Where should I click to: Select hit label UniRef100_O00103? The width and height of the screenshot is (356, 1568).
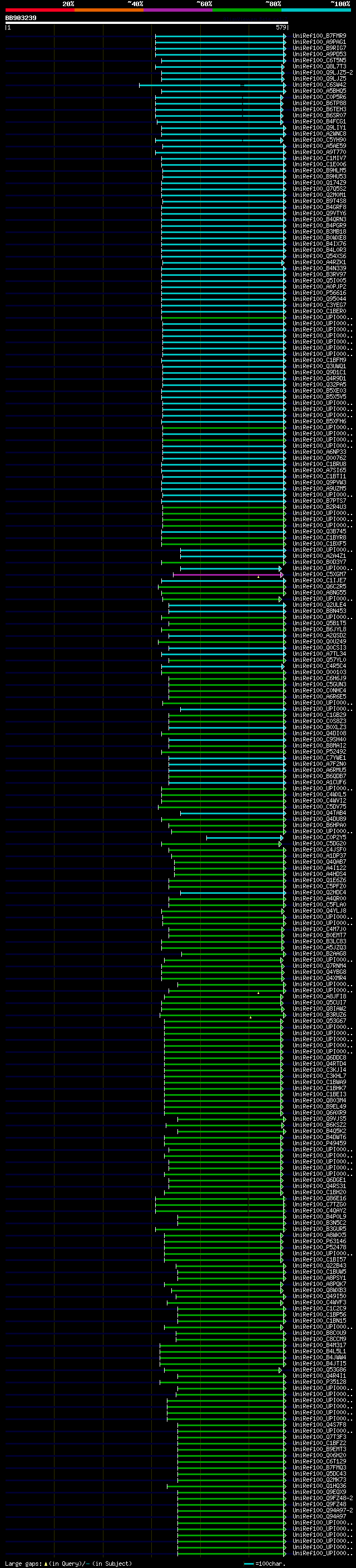319,672
